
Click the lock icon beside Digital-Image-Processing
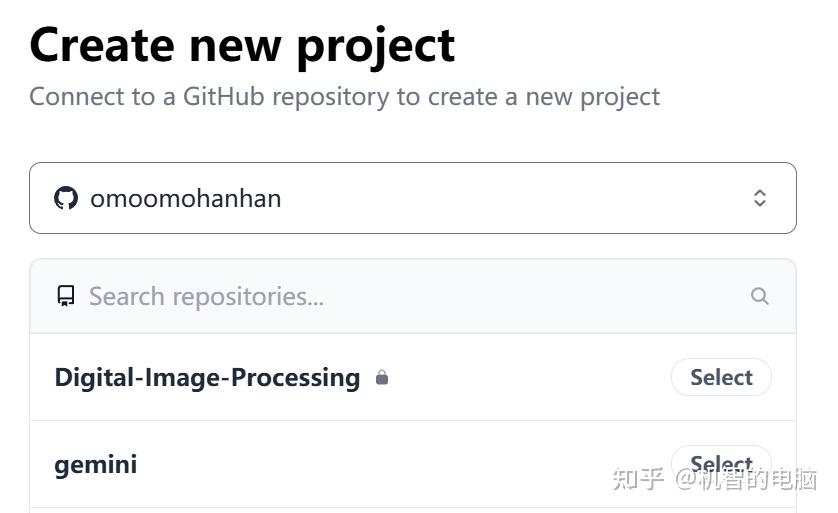pyautogui.click(x=382, y=378)
